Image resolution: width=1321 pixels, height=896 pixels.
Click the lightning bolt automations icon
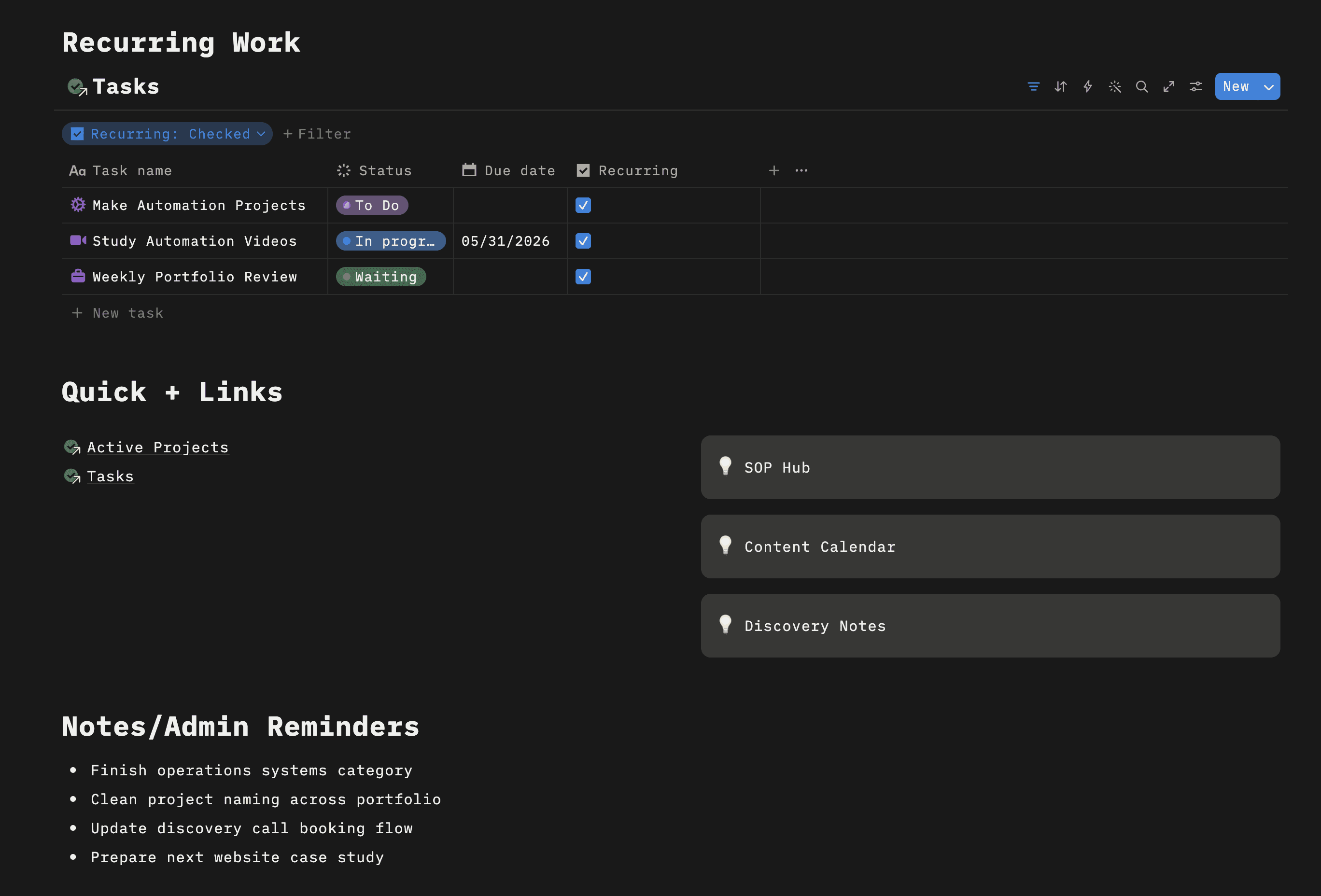coord(1087,86)
